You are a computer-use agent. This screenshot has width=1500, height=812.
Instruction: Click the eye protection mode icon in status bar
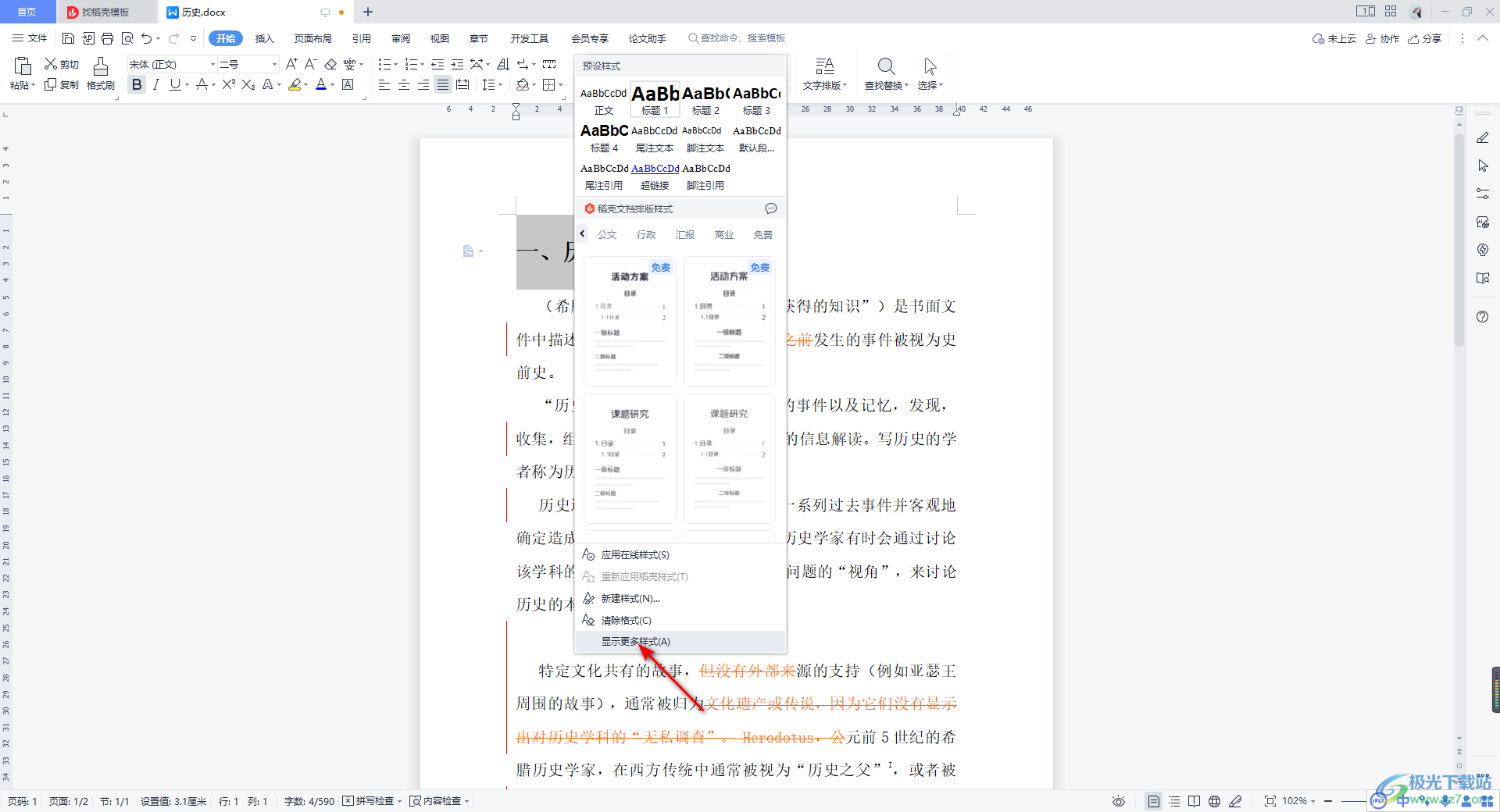1119,801
